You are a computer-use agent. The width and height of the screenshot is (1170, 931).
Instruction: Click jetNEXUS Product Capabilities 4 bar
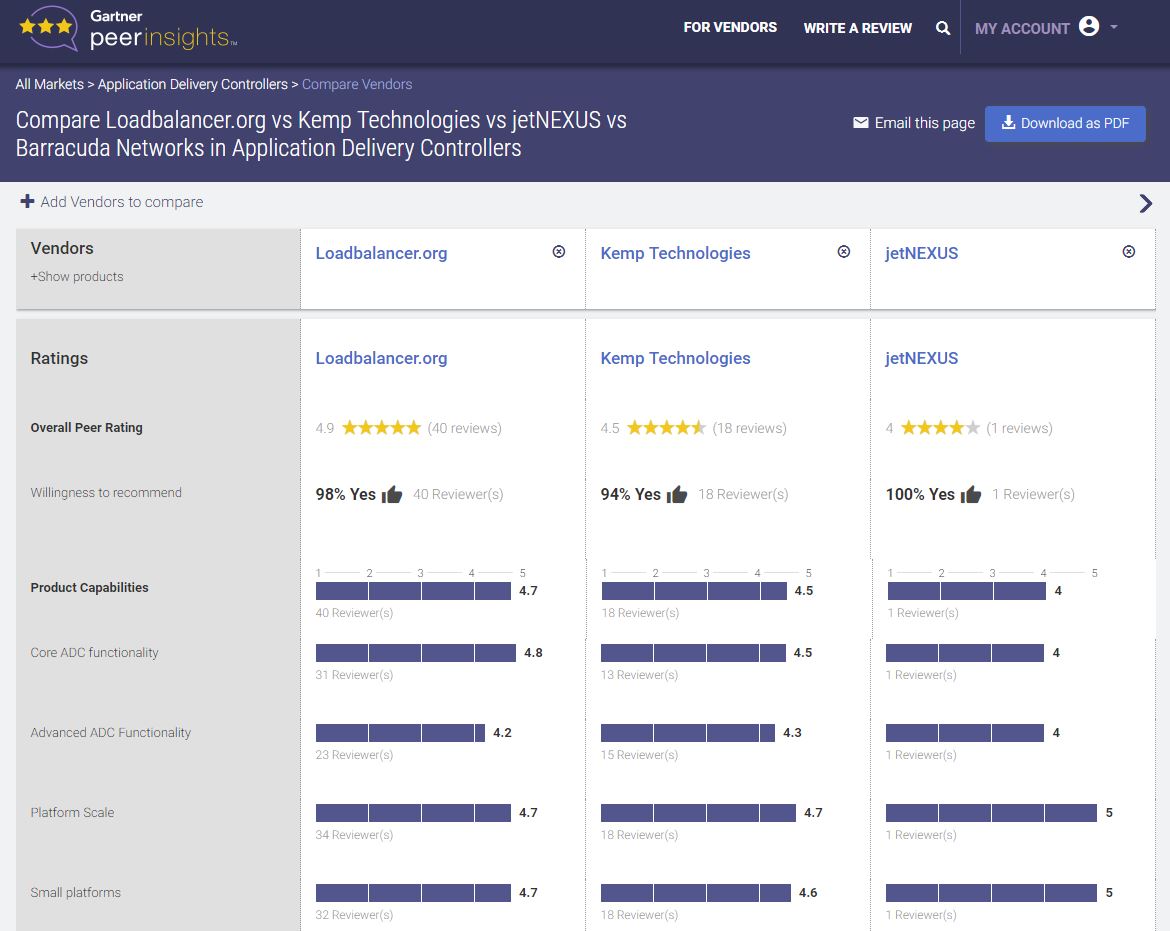pyautogui.click(x=966, y=591)
